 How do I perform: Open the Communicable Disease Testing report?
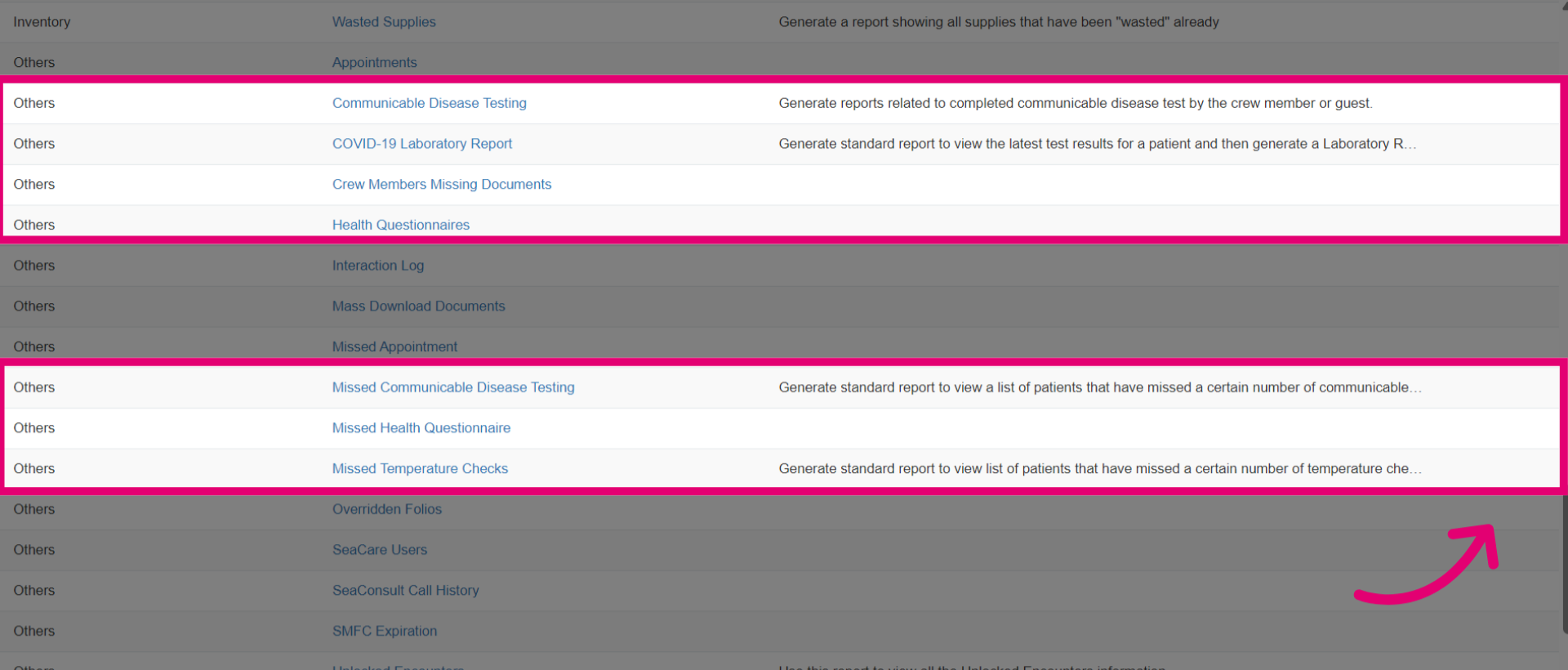coord(430,103)
